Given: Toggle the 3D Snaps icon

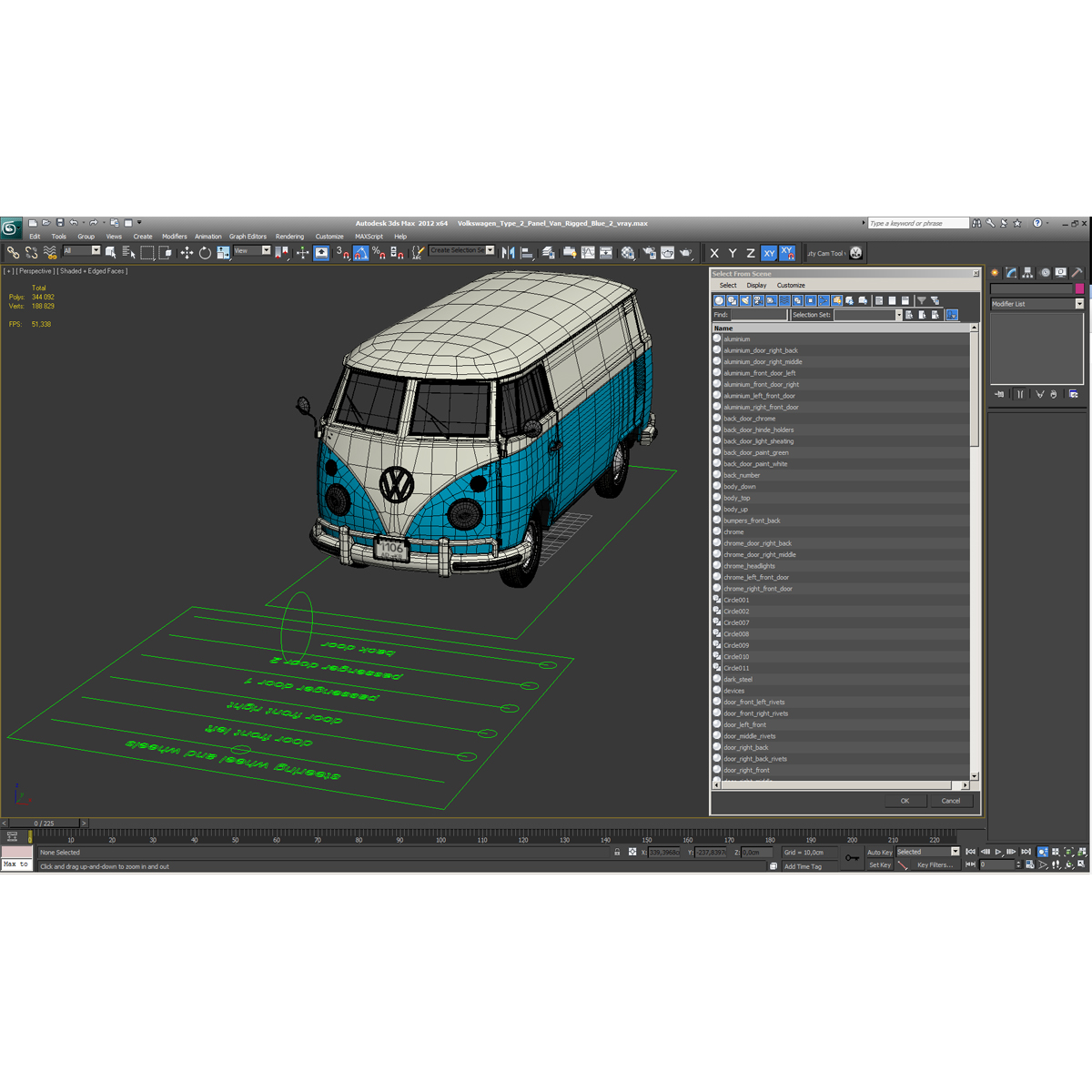Looking at the screenshot, I should coord(342,253).
